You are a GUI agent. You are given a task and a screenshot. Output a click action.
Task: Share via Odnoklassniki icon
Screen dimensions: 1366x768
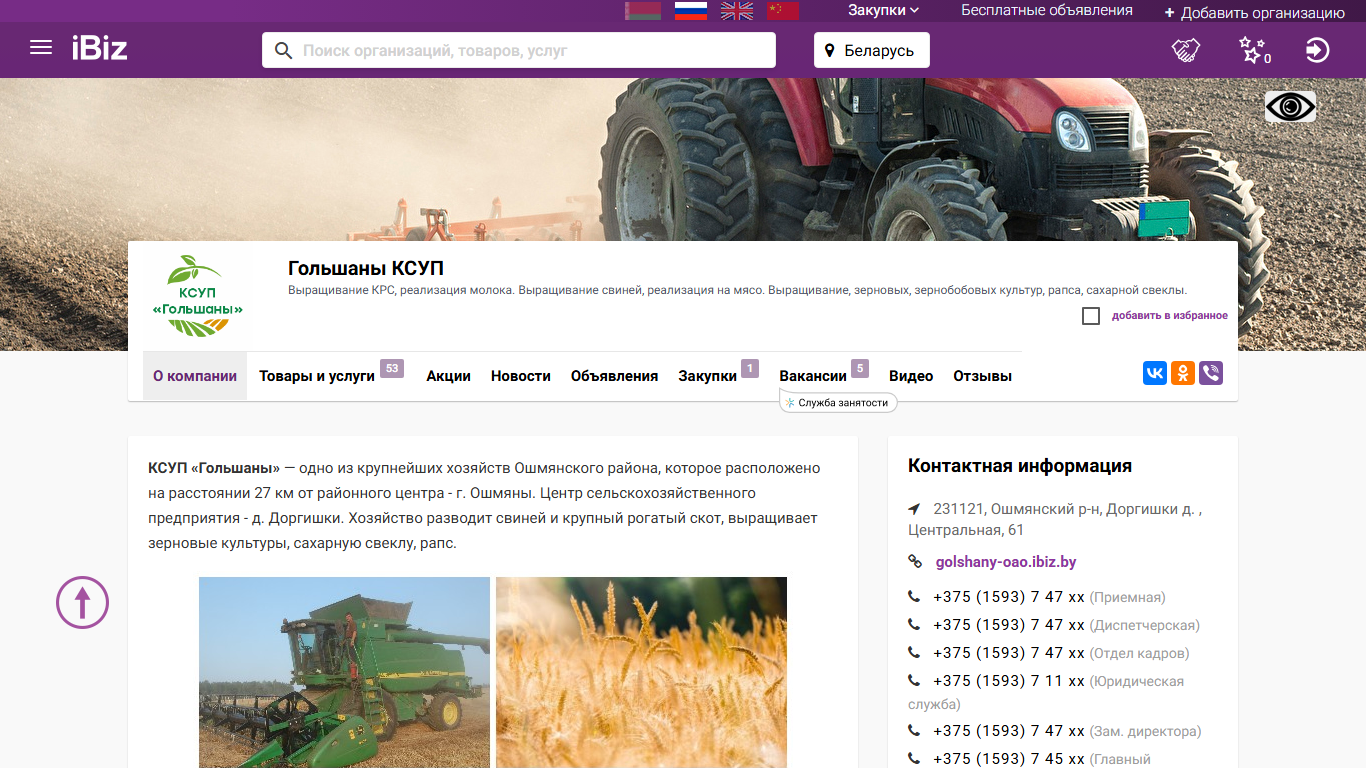(x=1183, y=373)
